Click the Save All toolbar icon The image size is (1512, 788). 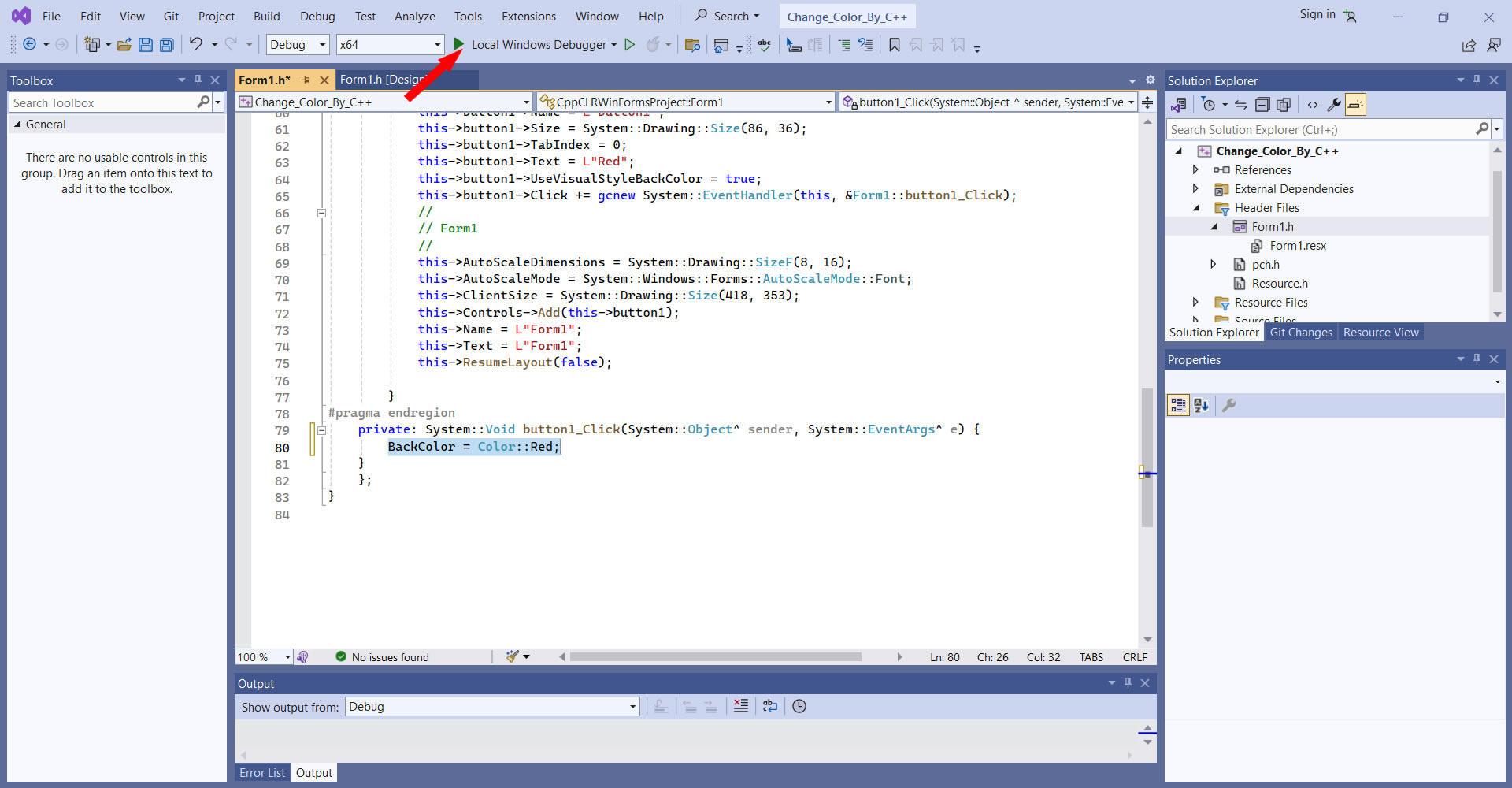[166, 45]
